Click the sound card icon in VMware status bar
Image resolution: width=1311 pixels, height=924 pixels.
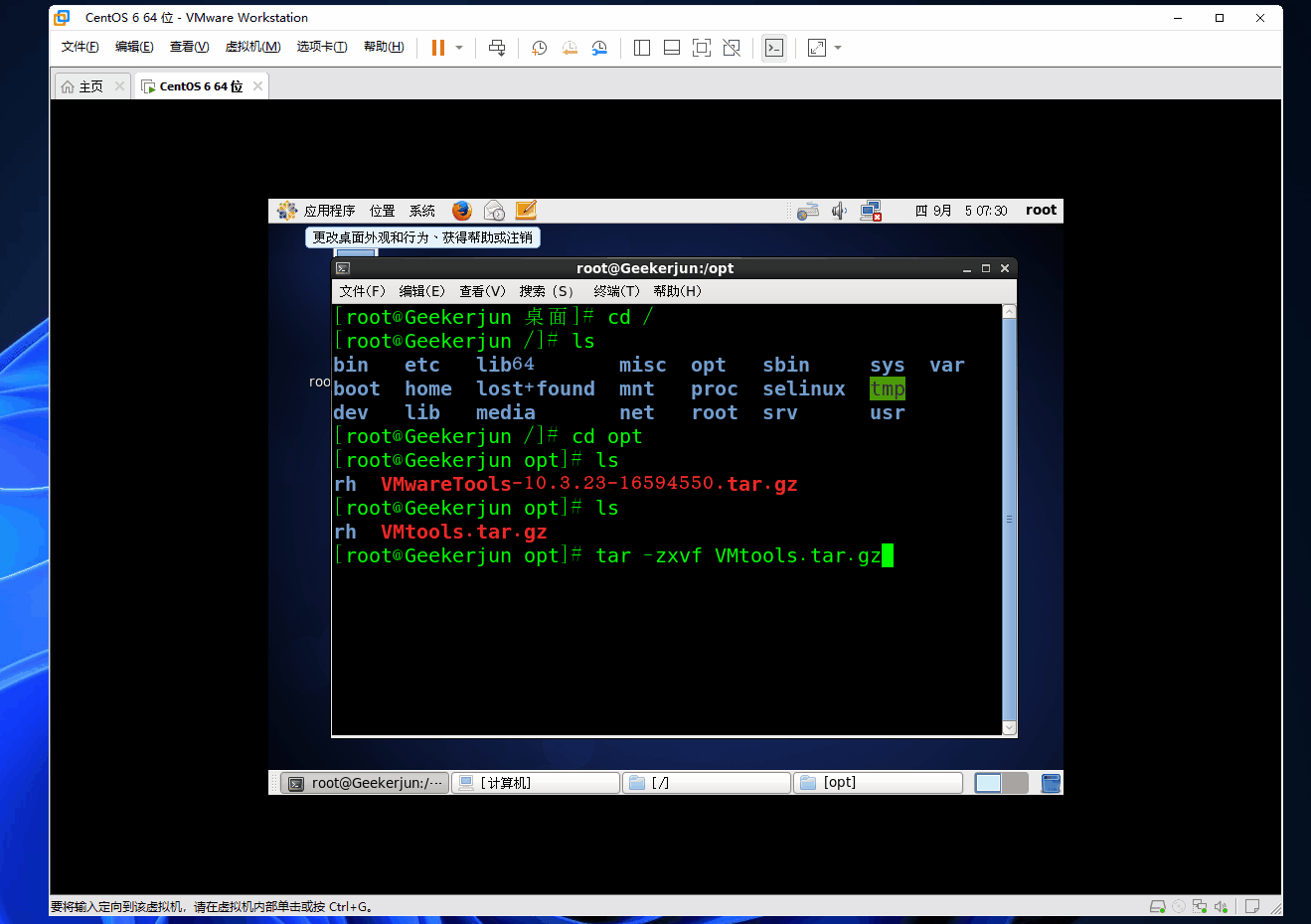(x=1221, y=906)
